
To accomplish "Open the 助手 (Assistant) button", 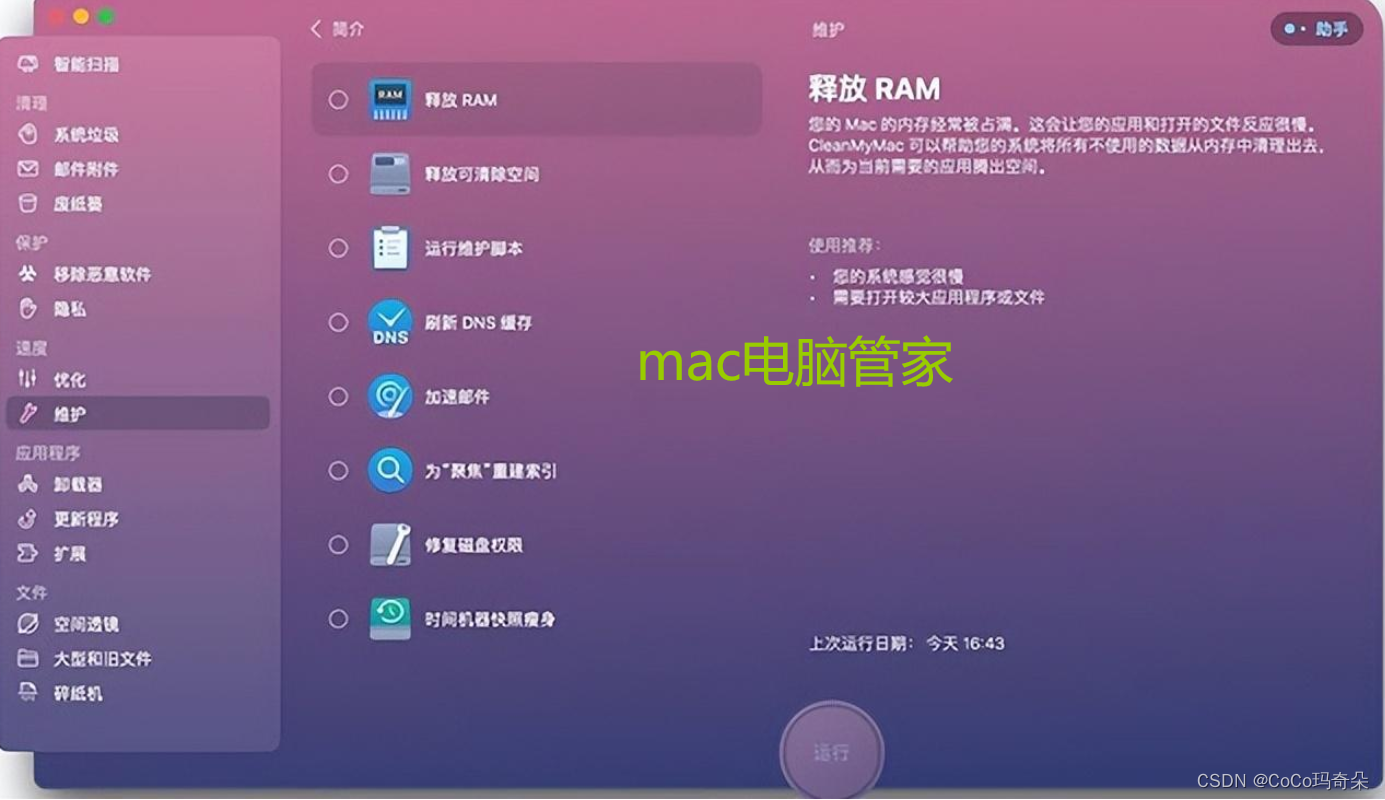I will point(1316,29).
